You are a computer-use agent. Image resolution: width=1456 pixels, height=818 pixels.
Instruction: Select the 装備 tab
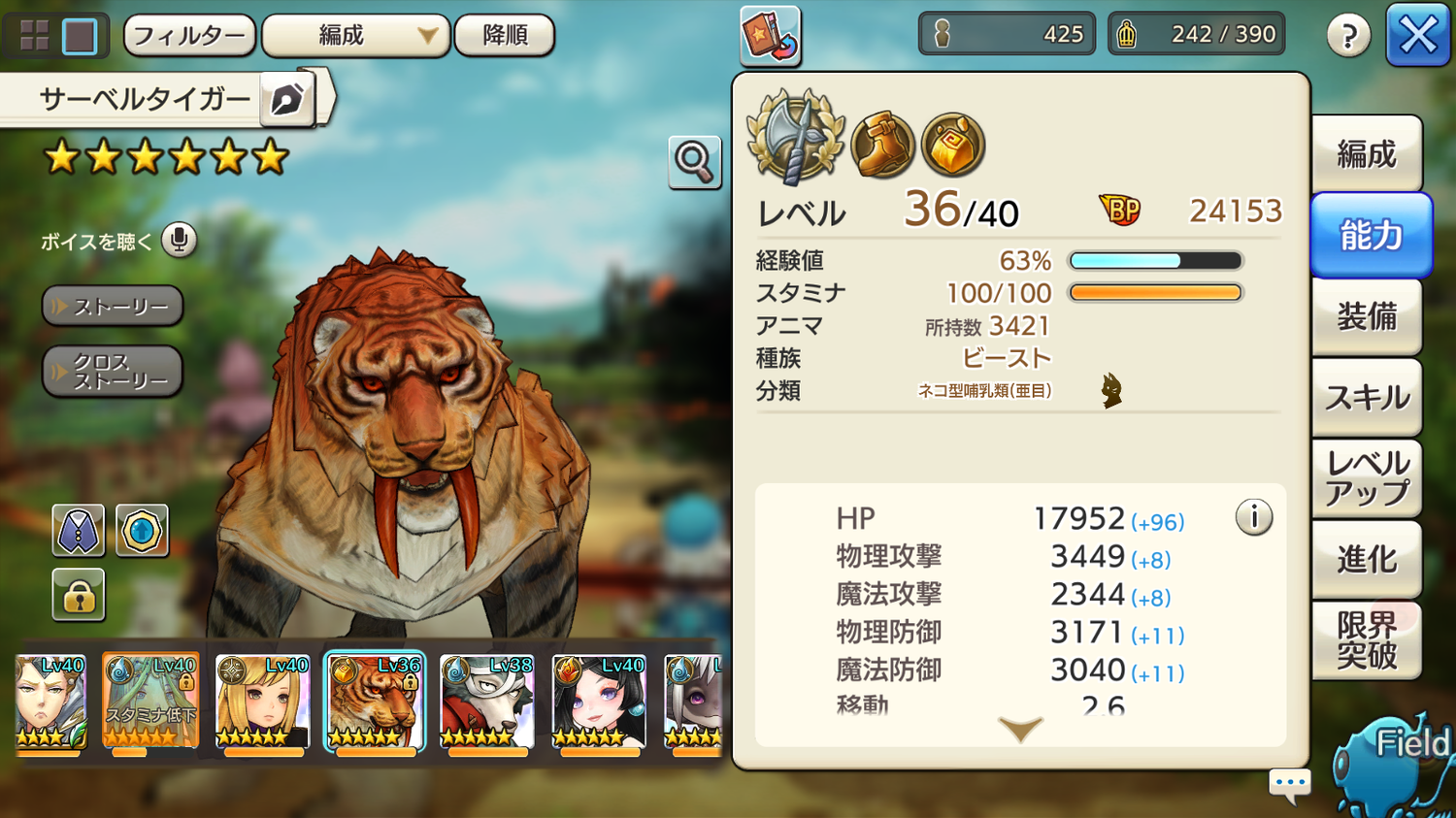click(x=1367, y=316)
